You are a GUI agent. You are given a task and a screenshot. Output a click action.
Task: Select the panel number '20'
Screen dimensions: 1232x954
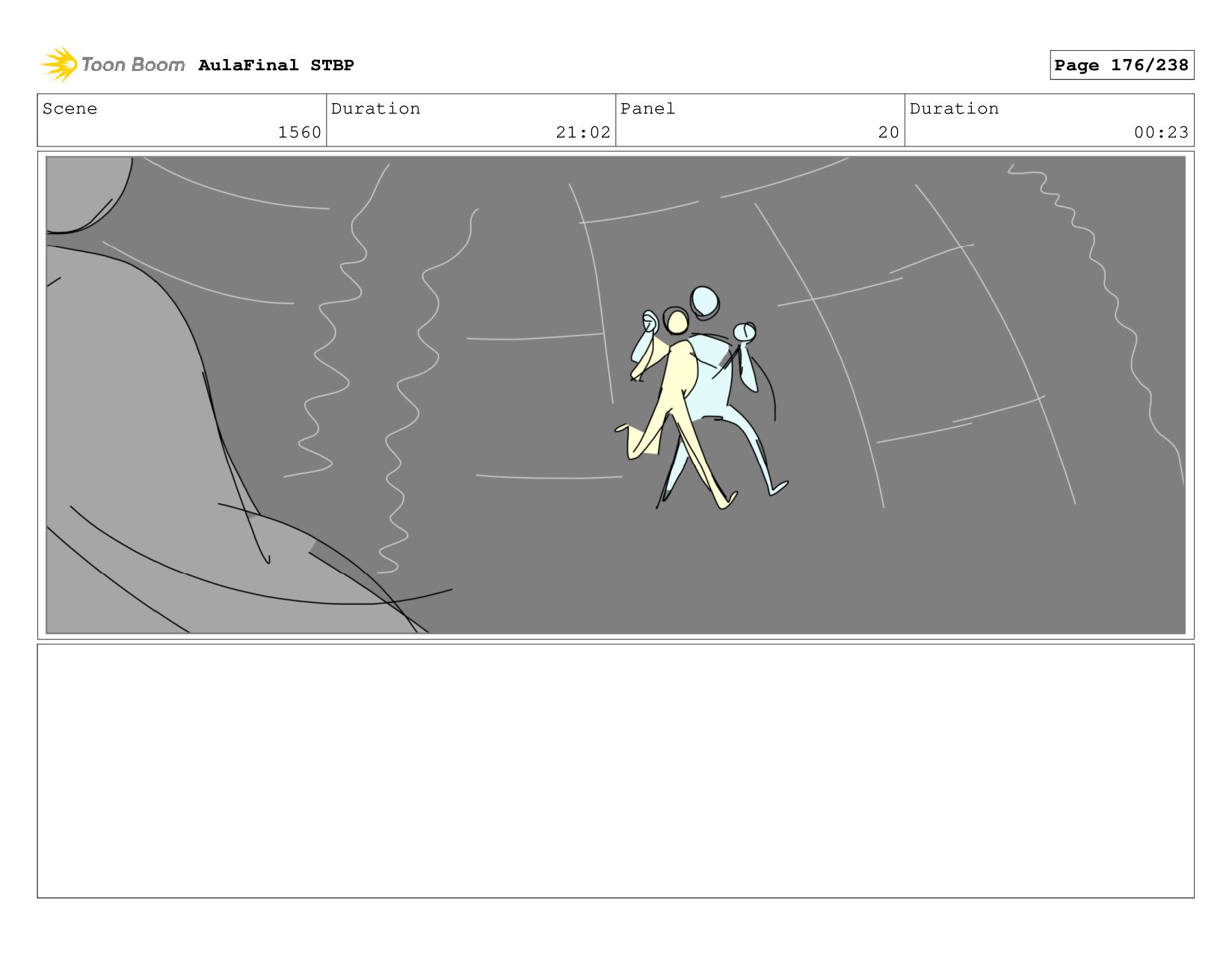tap(888, 132)
